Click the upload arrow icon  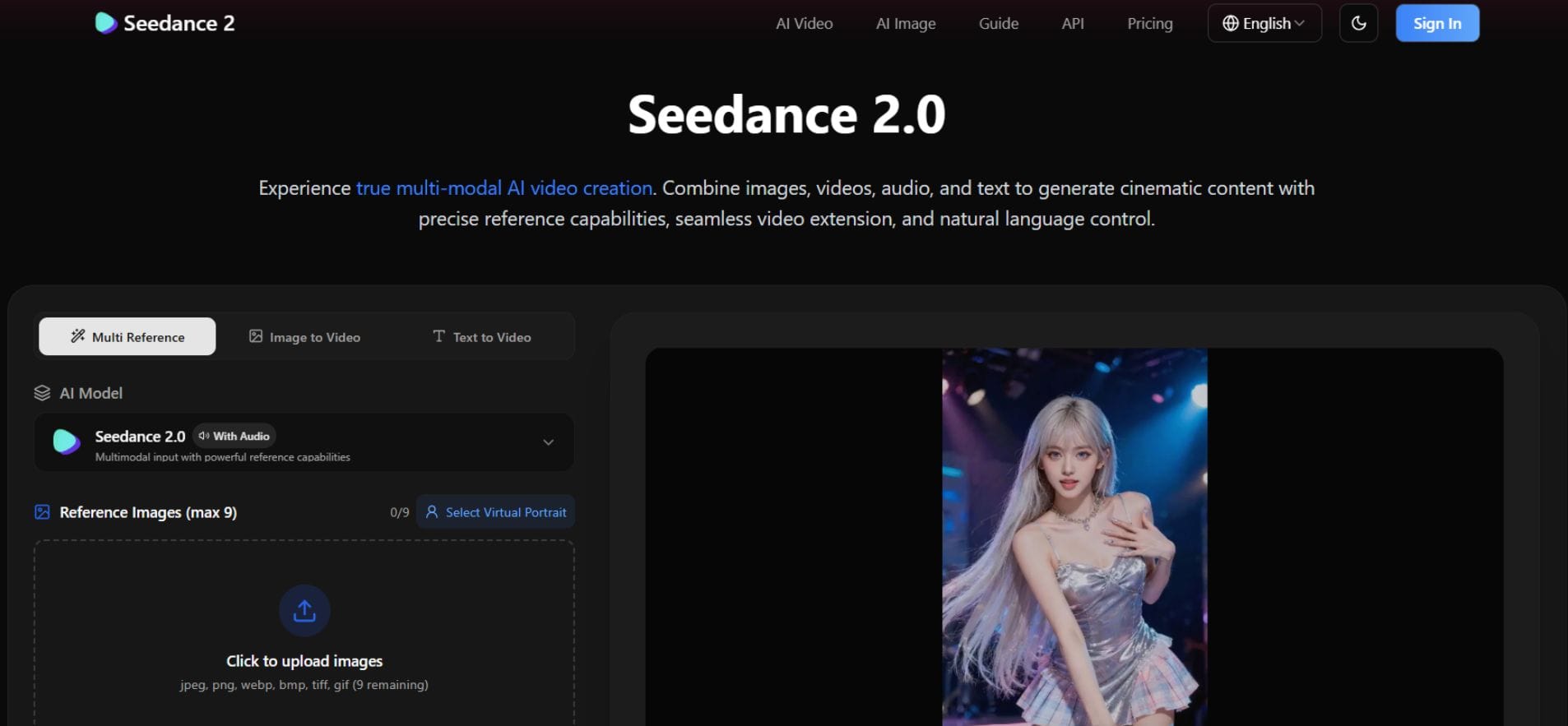(304, 610)
